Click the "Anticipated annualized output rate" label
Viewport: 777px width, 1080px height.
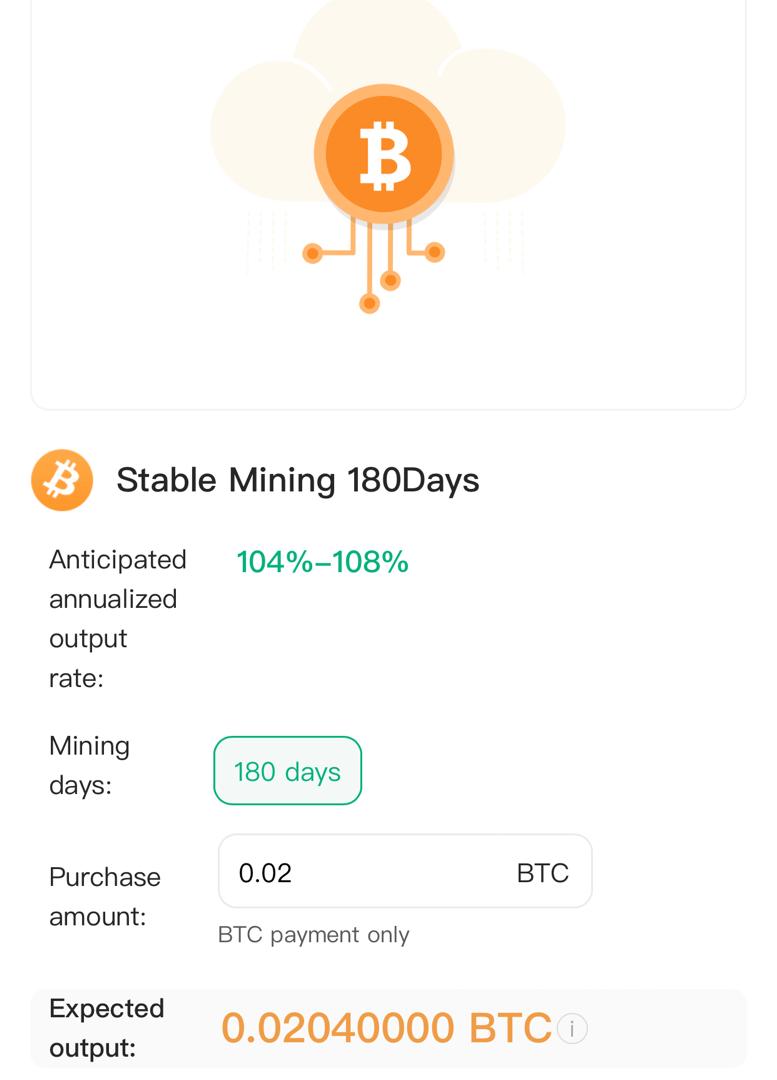pos(116,618)
